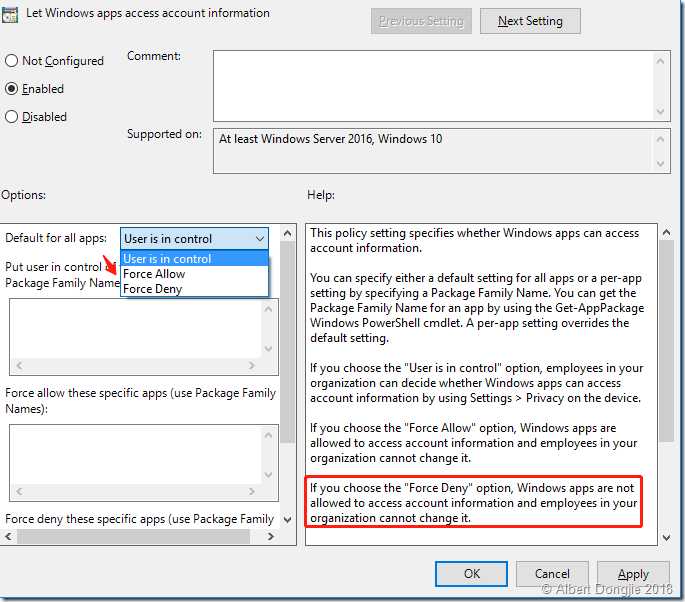The height and width of the screenshot is (602, 685).
Task: Click inside the Comment text box
Action: pyautogui.click(x=432, y=86)
